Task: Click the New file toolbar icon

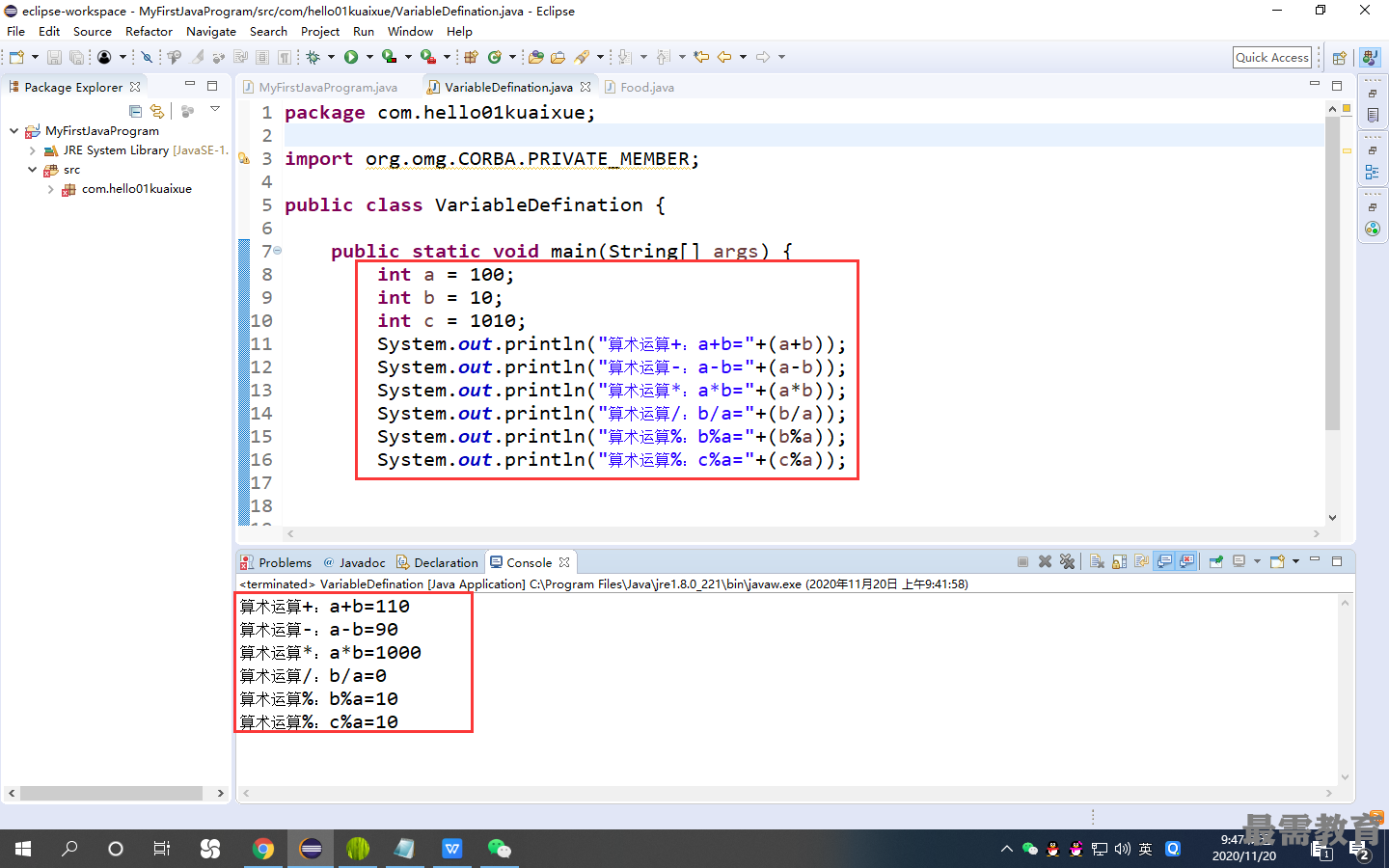Action: coord(16,57)
